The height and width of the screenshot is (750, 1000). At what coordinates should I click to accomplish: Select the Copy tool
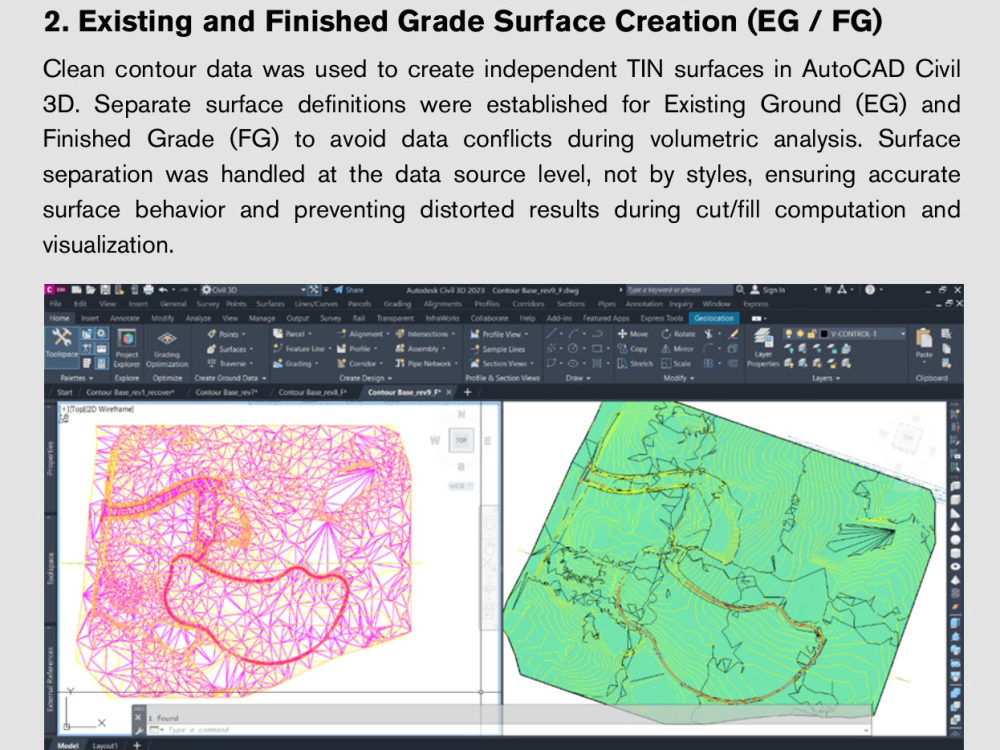pyautogui.click(x=632, y=349)
